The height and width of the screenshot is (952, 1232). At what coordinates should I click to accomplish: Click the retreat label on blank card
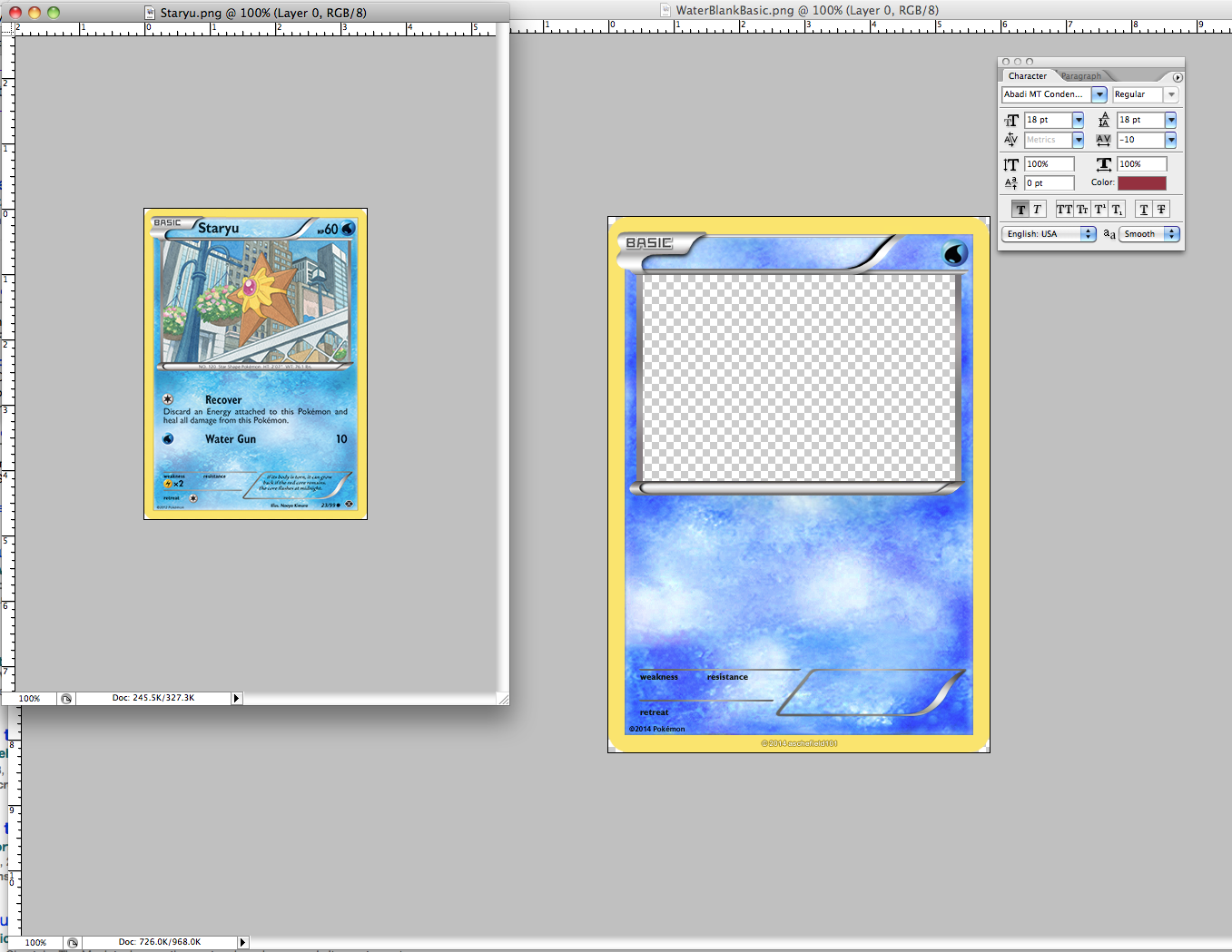pyautogui.click(x=654, y=712)
